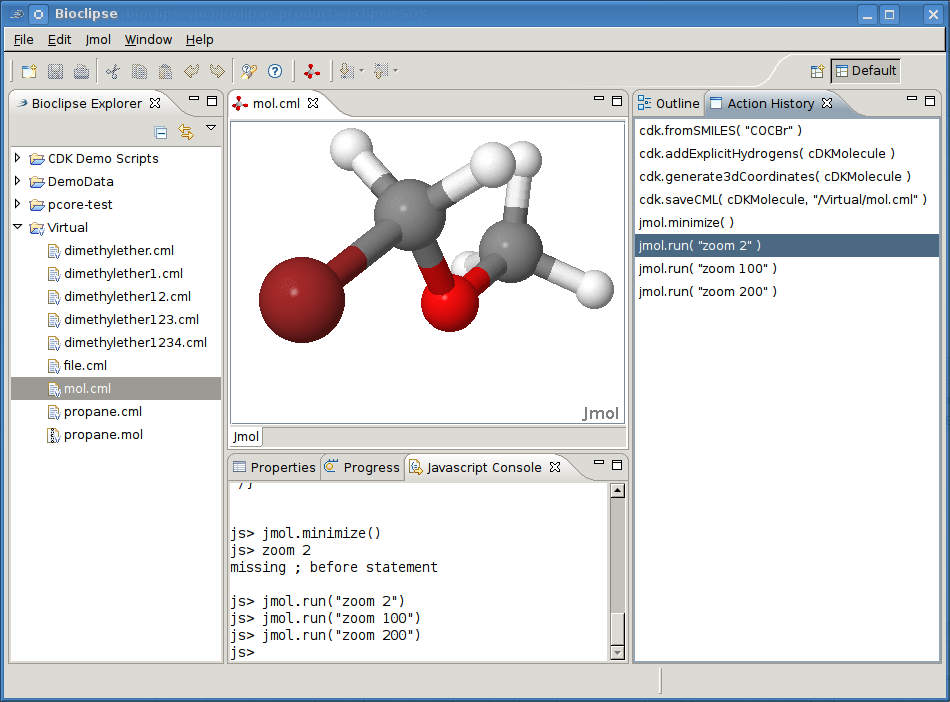Collapse the Virtual folder
The height and width of the screenshot is (702, 950).
(x=18, y=227)
